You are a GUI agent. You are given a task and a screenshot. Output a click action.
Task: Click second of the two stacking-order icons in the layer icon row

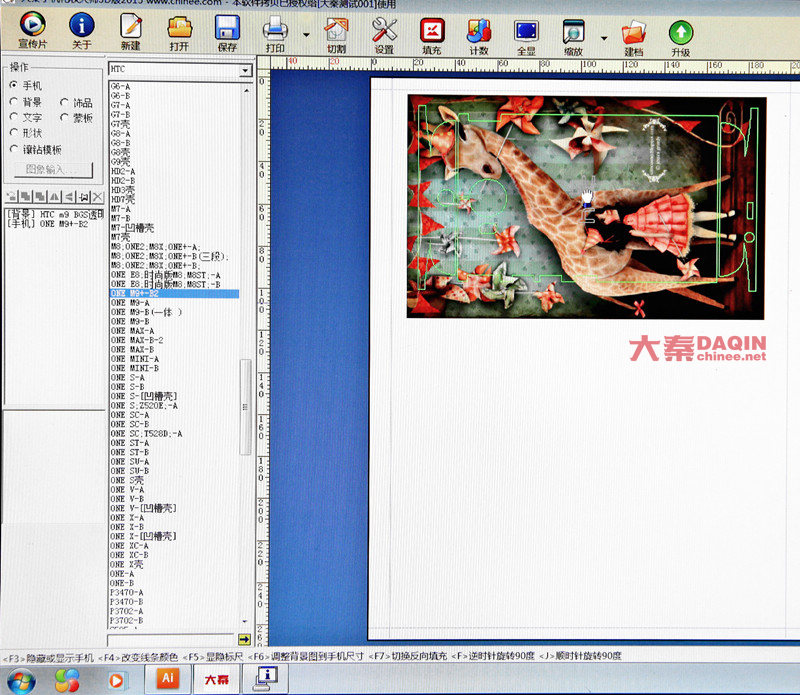(40, 196)
